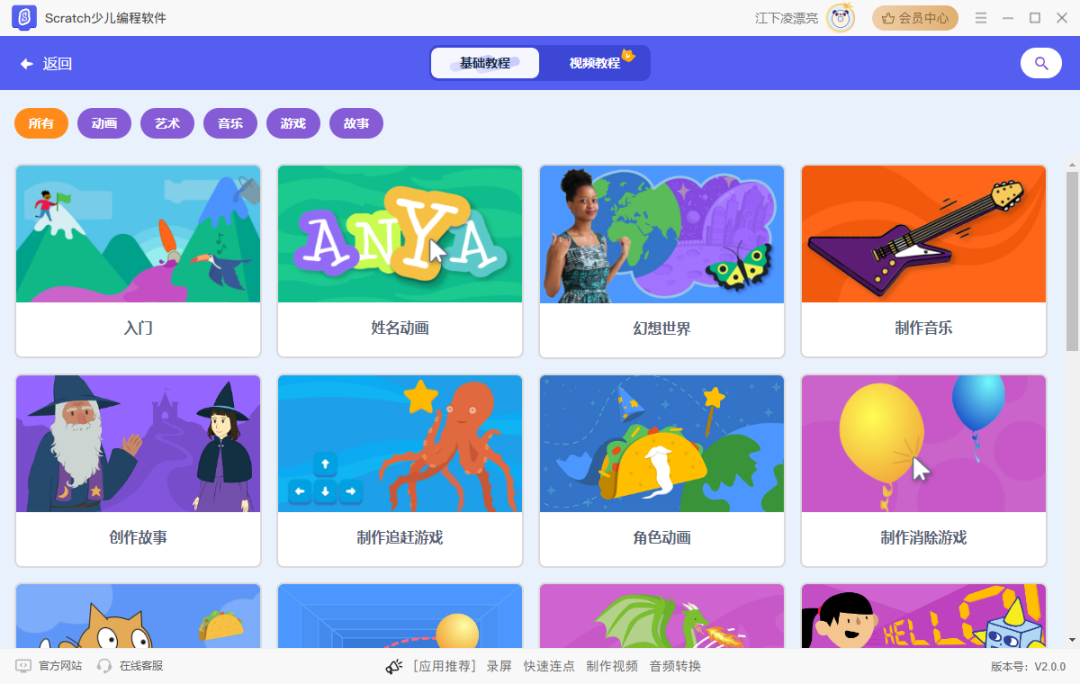This screenshot has width=1080, height=684.
Task: Open the hamburger menu icon
Action: click(x=981, y=18)
